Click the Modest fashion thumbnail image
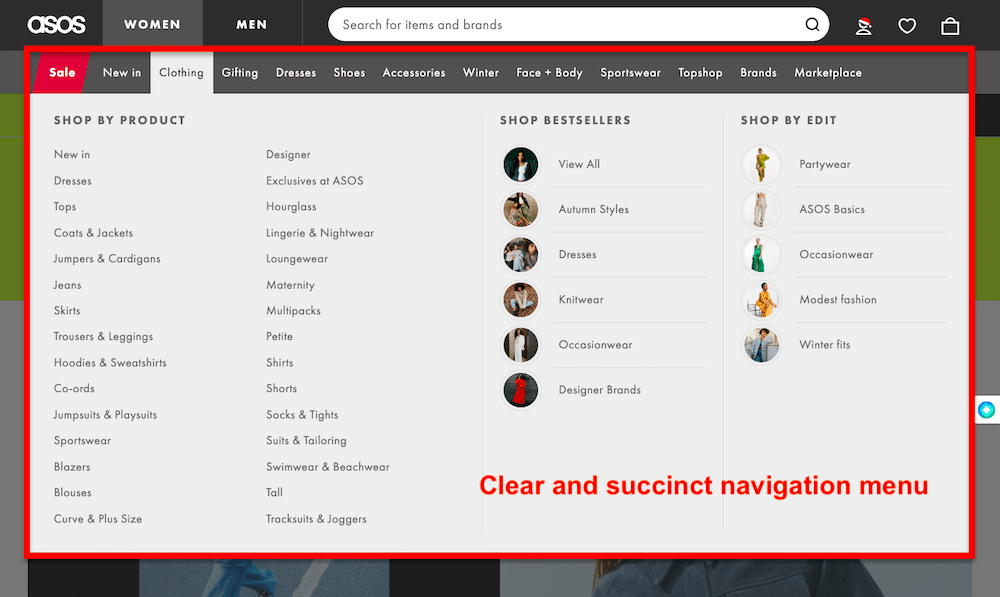The width and height of the screenshot is (1000, 597). 761,300
